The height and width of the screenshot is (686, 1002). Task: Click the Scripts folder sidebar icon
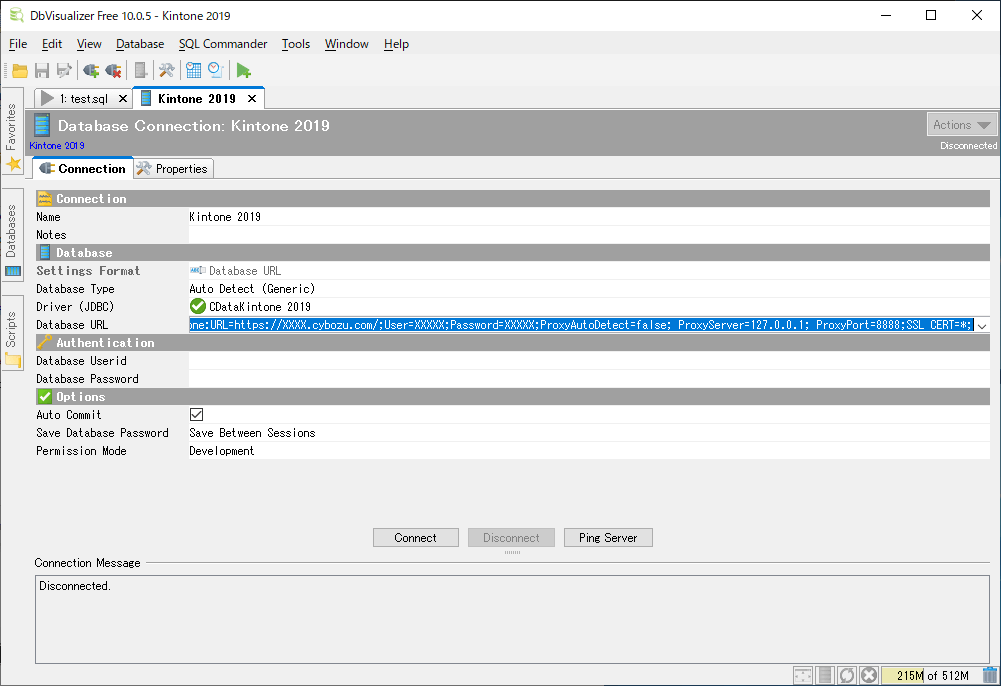(x=13, y=360)
